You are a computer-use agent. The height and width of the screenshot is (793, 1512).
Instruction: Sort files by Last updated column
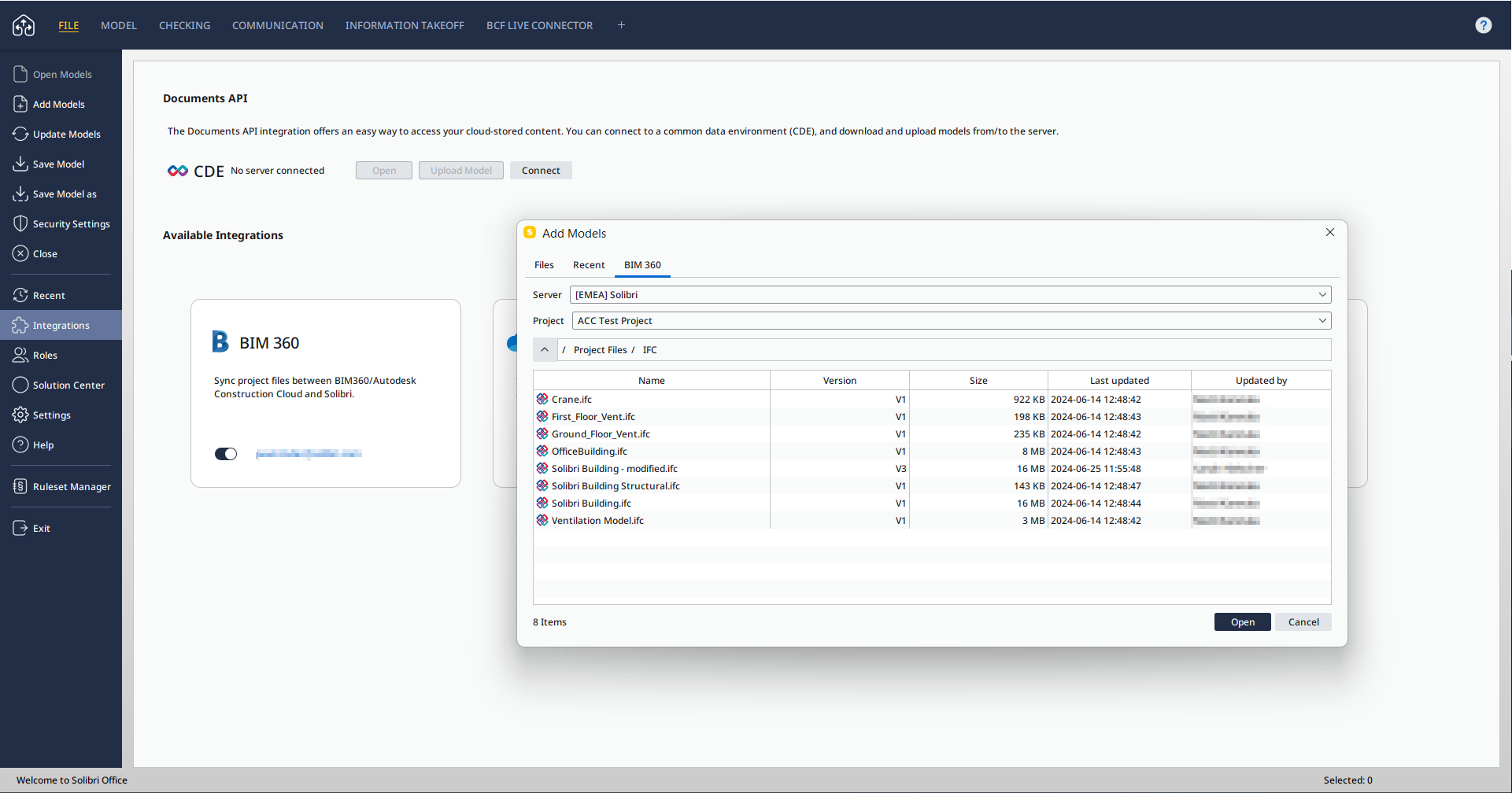[x=1118, y=381]
